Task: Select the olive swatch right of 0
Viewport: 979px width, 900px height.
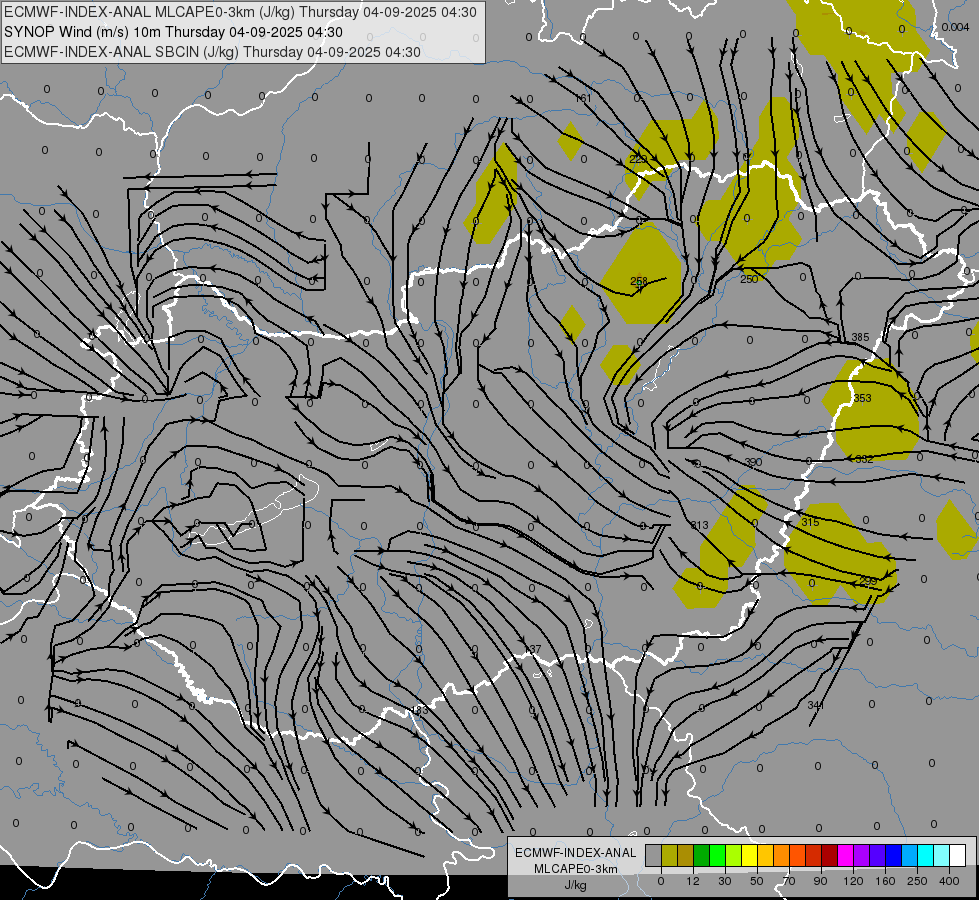Action: tap(669, 855)
